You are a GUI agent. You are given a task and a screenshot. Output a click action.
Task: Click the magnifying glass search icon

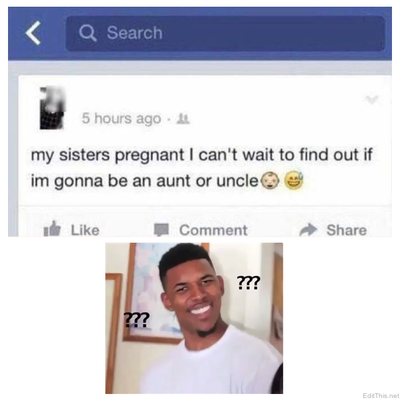click(x=88, y=33)
